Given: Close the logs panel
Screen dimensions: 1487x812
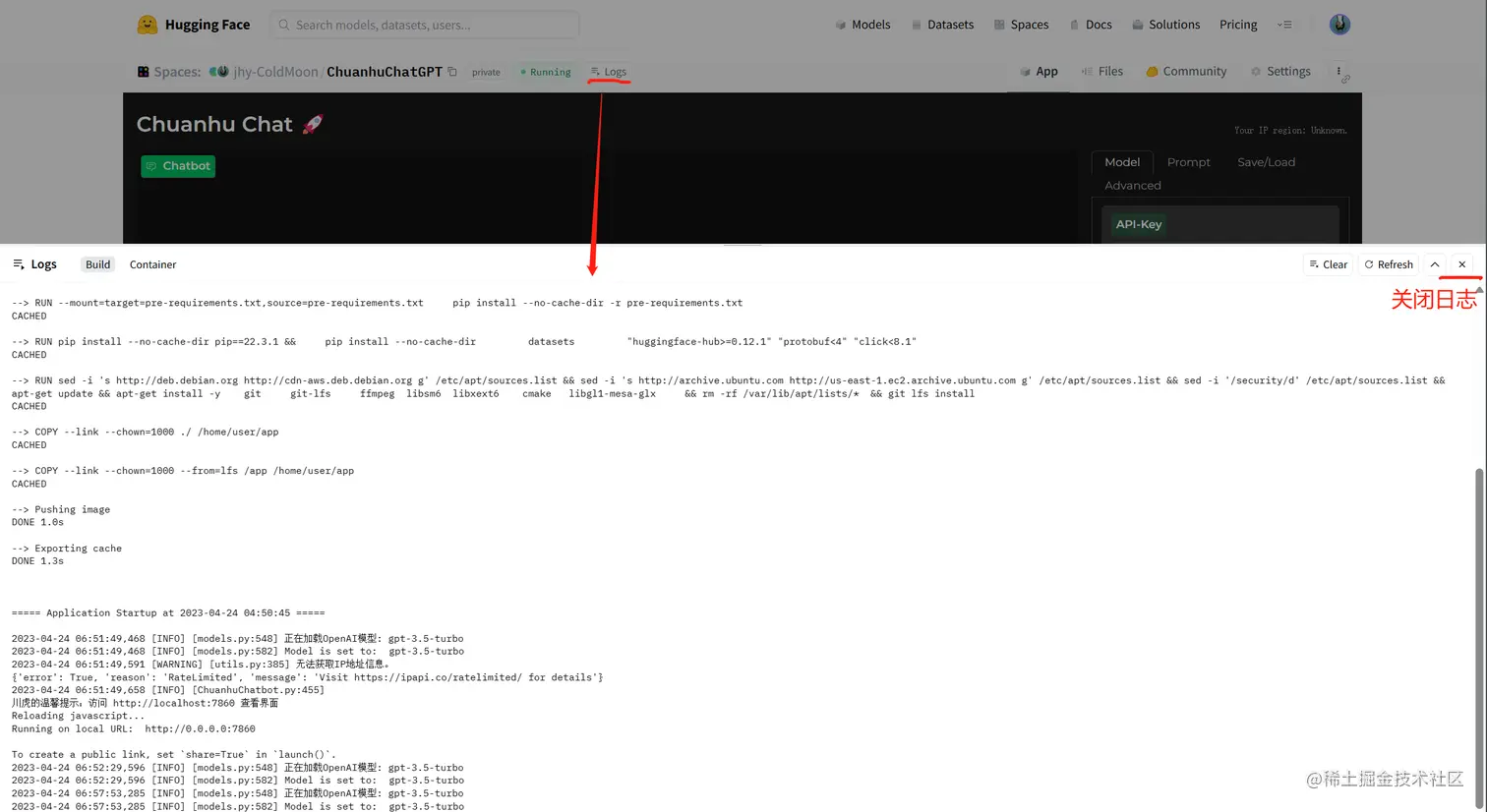Looking at the screenshot, I should coord(1462,264).
